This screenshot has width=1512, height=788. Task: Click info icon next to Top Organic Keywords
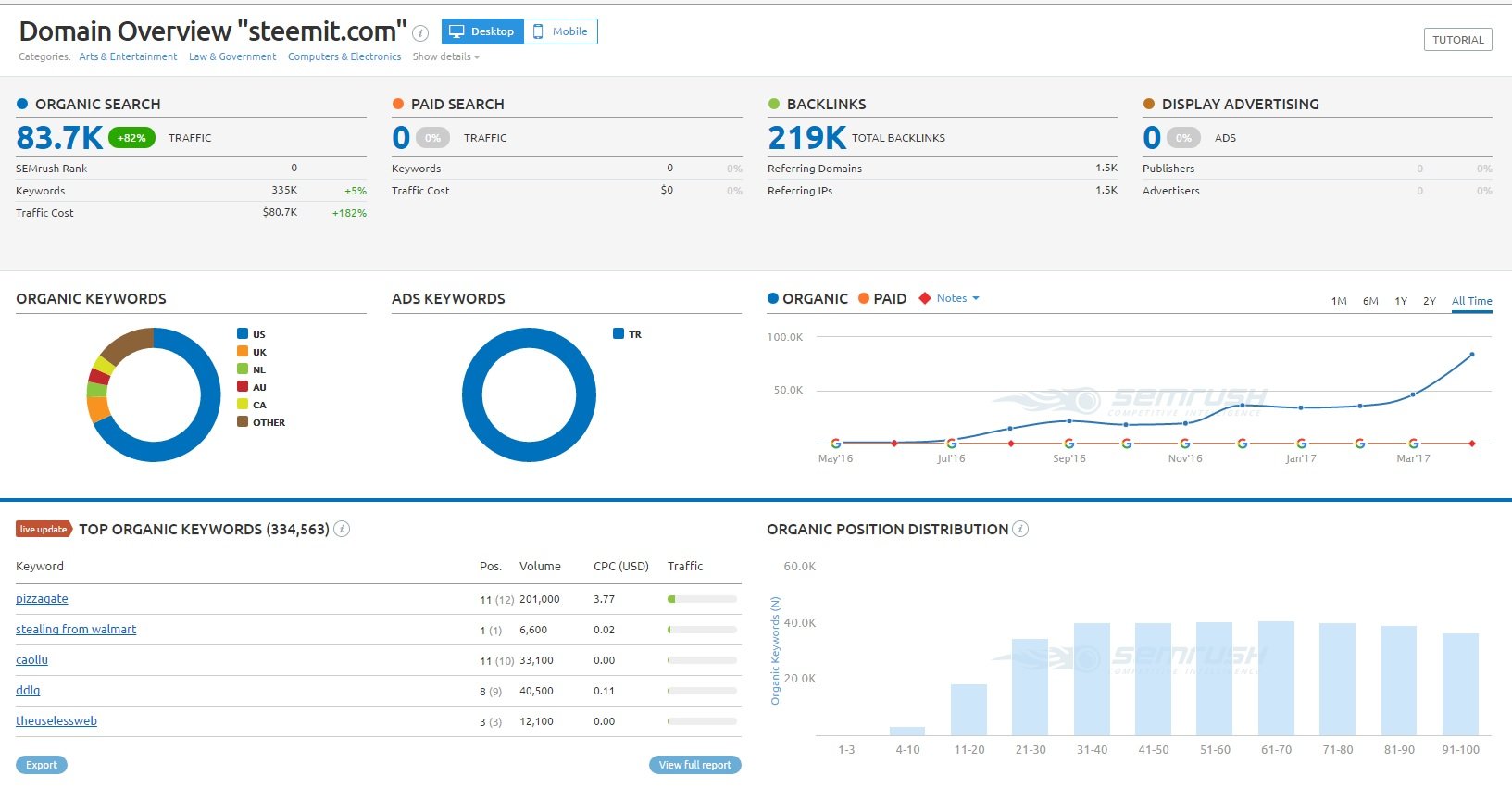click(x=342, y=529)
